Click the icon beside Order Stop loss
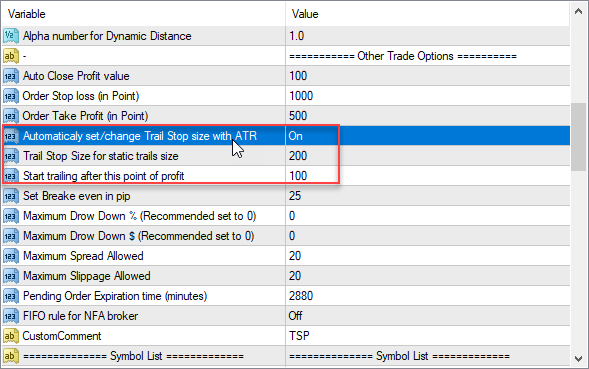This screenshot has width=589, height=369. click(11, 96)
